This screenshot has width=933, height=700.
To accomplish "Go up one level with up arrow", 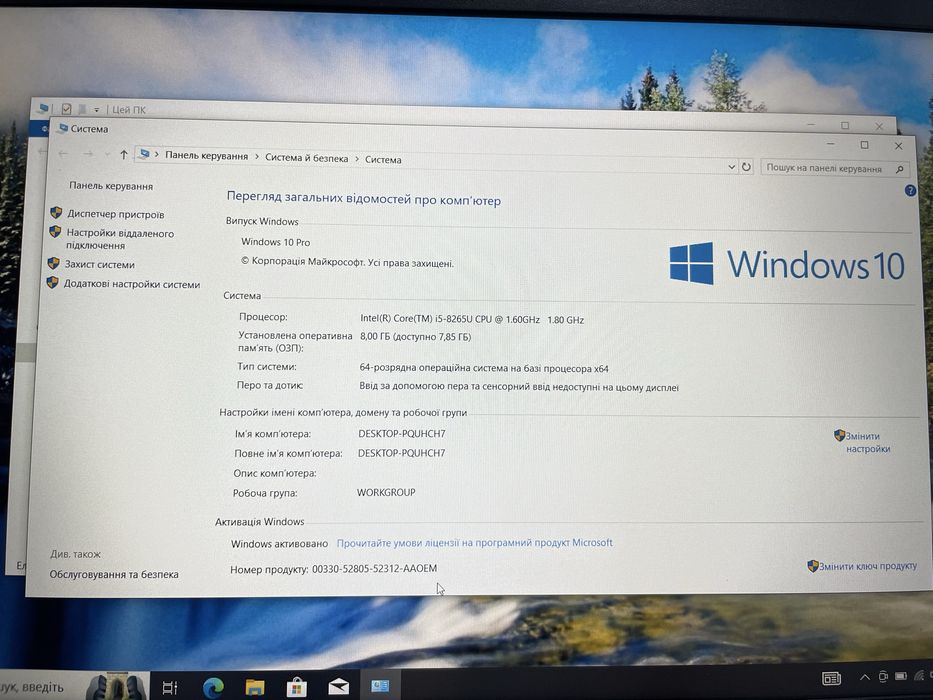I will click(124, 155).
